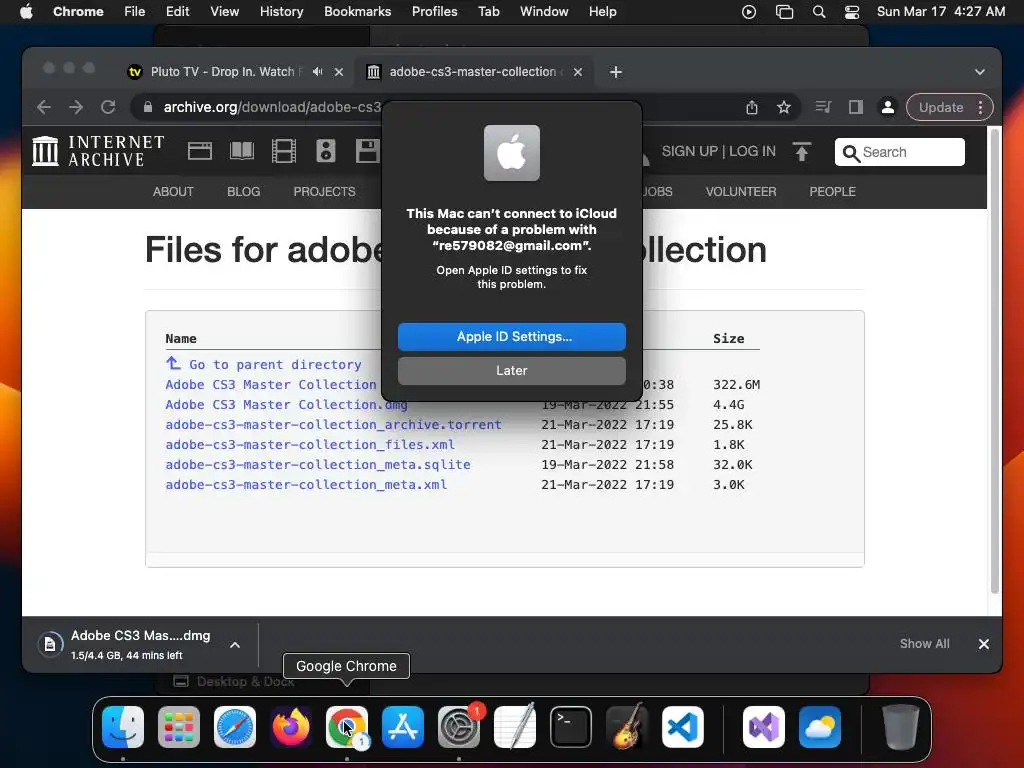Screen dimensions: 1024x768
Task: Open Firefox from Dock
Action: click(291, 727)
